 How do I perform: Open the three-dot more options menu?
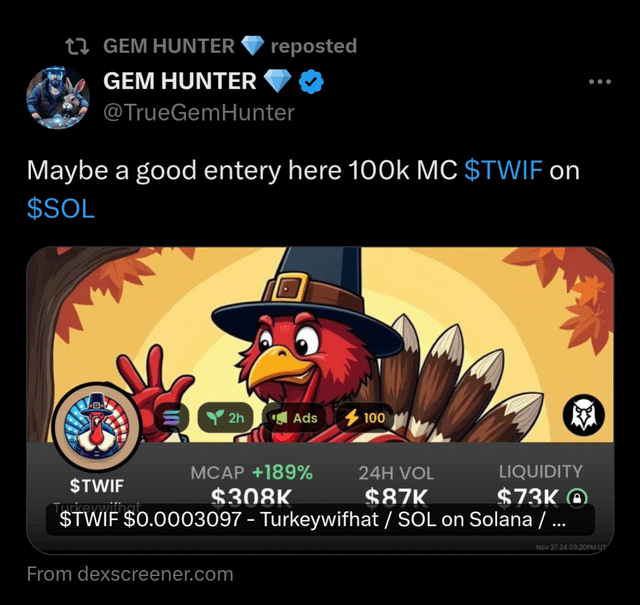[x=600, y=82]
